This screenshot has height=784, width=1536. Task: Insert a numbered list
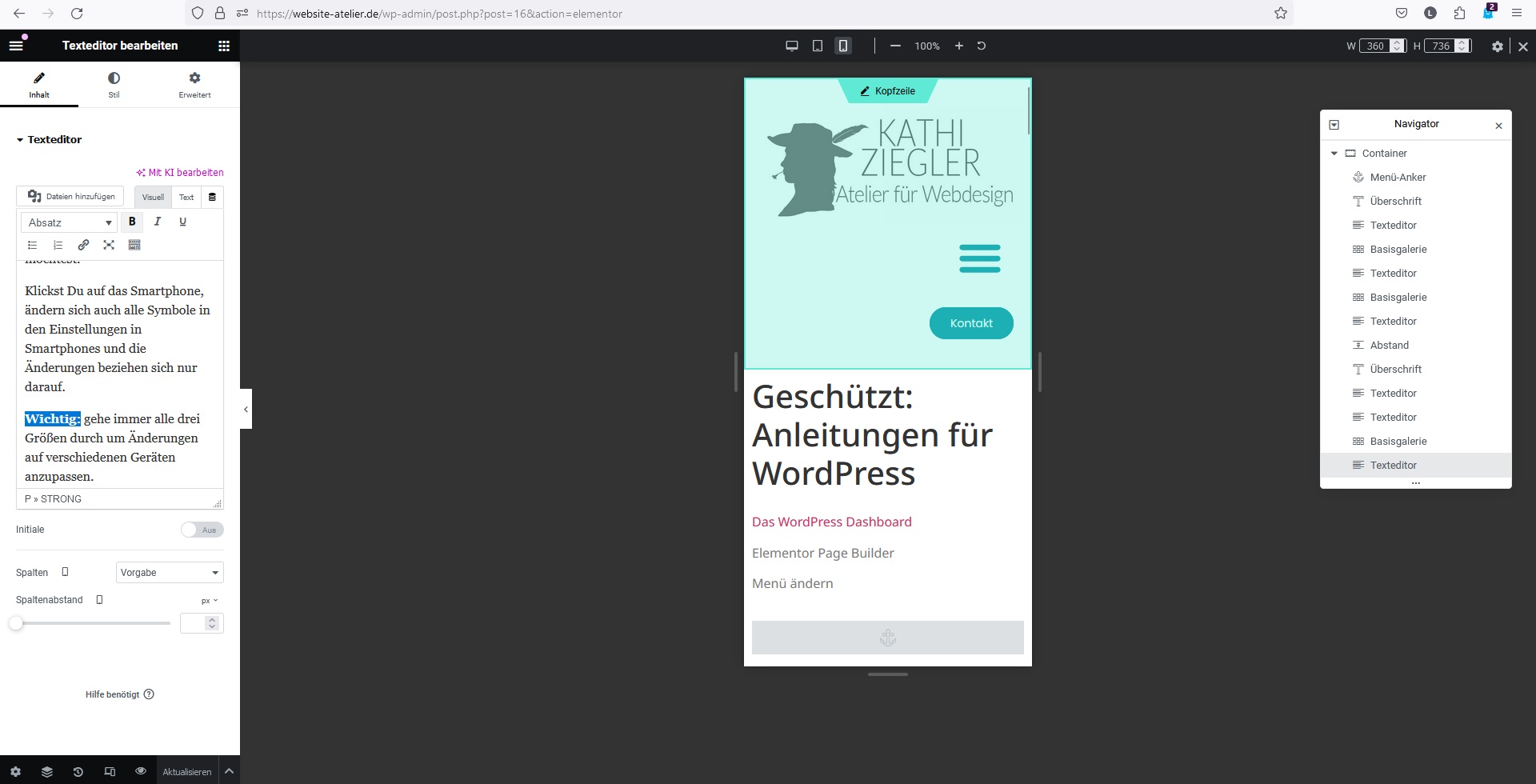pyautogui.click(x=58, y=245)
